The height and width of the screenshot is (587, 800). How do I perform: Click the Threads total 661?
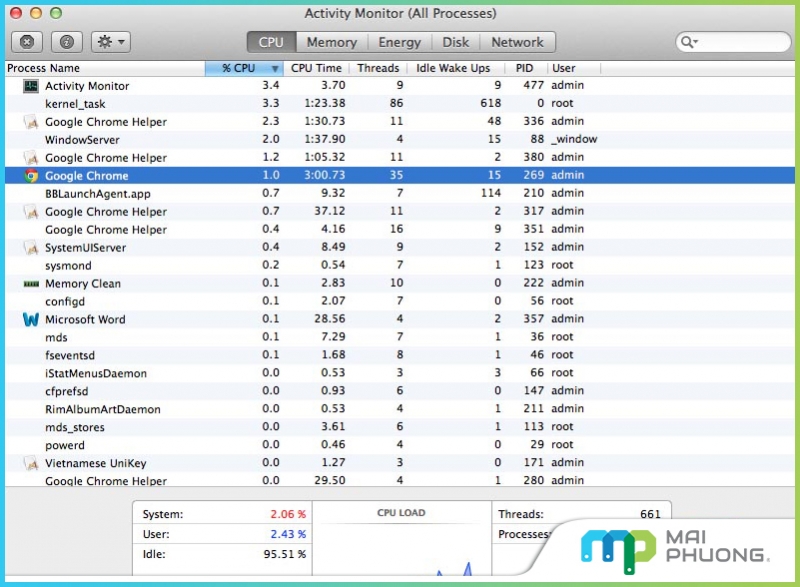651,514
